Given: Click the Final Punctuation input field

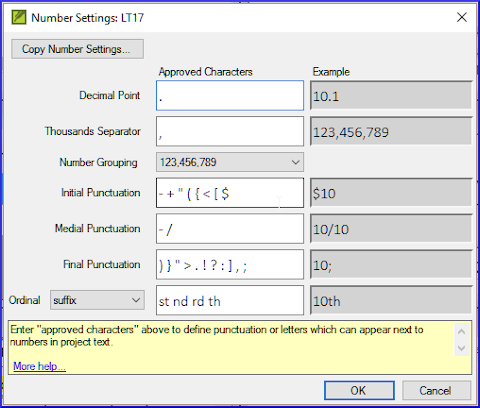Looking at the screenshot, I should (230, 265).
